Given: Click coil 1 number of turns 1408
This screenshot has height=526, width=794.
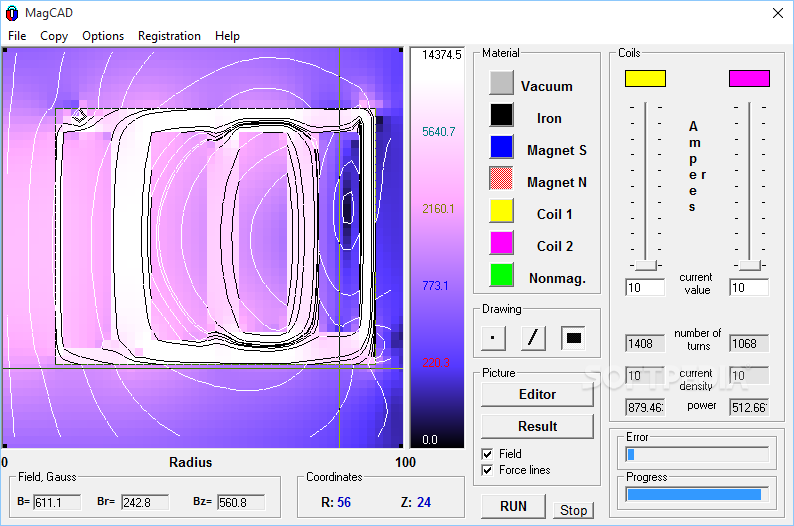Looking at the screenshot, I should (645, 344).
